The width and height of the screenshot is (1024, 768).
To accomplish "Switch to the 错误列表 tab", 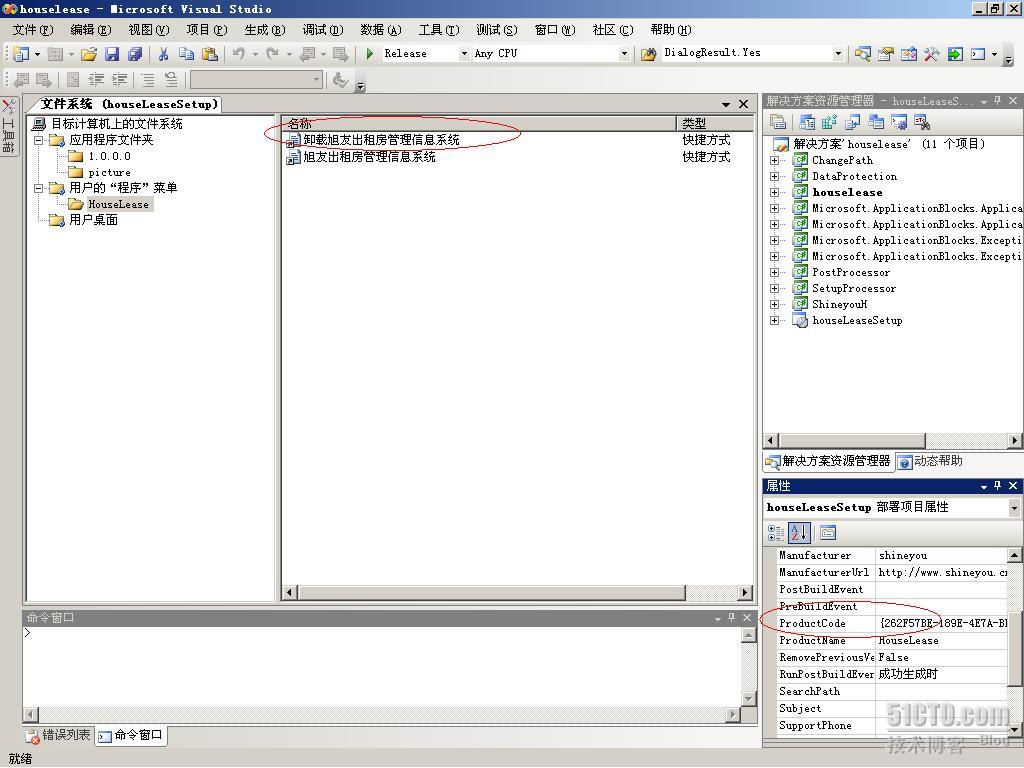I will click(59, 735).
